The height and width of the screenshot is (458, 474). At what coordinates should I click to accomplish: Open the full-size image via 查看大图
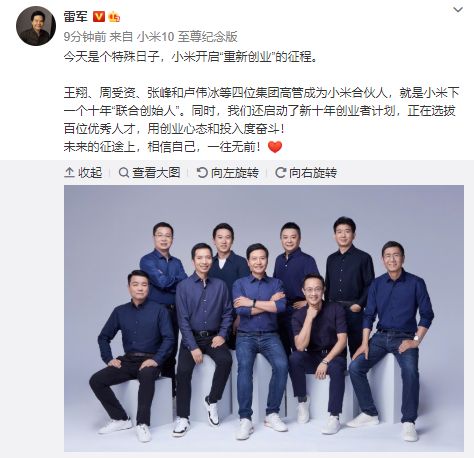(156, 173)
